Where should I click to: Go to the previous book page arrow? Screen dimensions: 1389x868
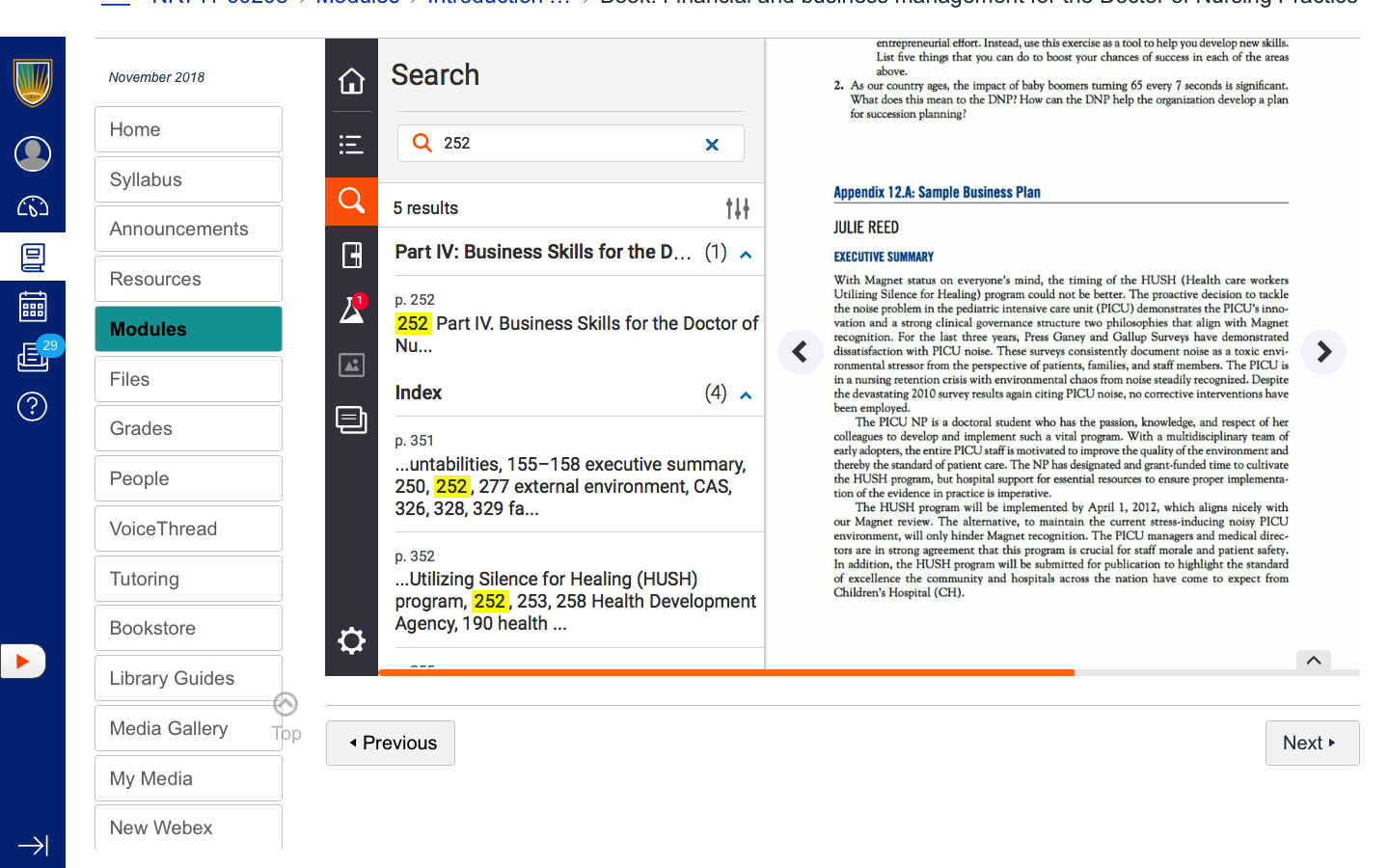click(x=800, y=352)
